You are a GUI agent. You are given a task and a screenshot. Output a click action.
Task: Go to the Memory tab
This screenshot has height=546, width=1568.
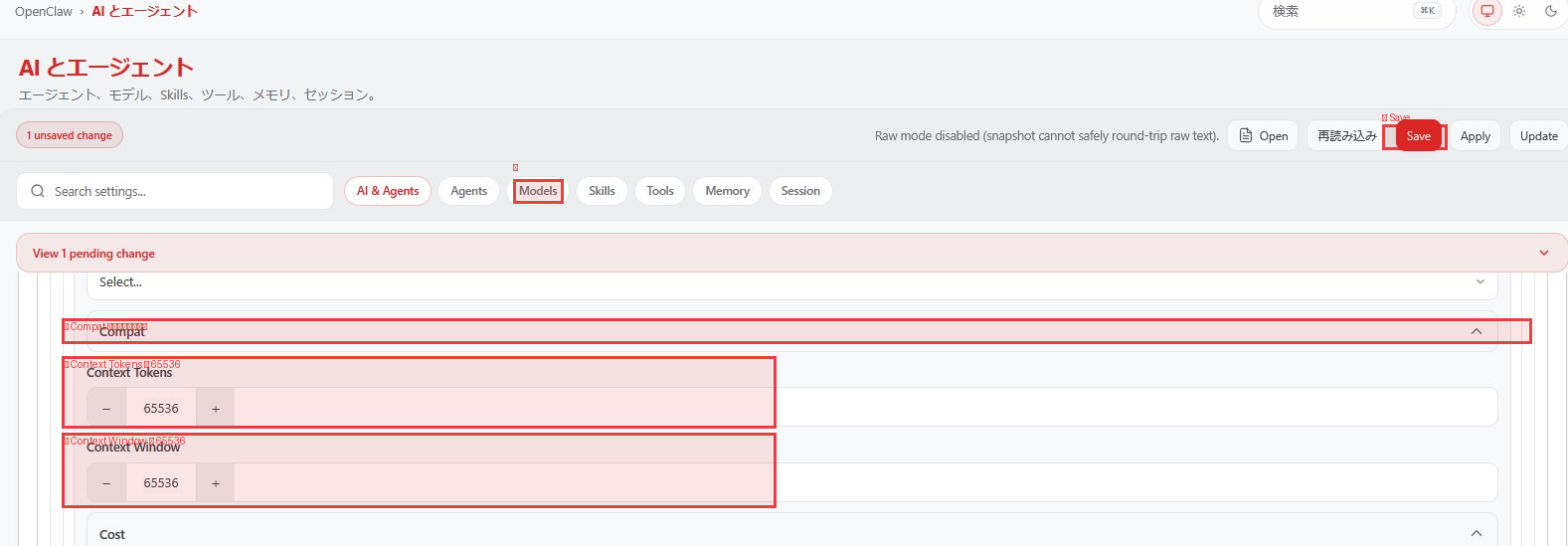pos(727,191)
